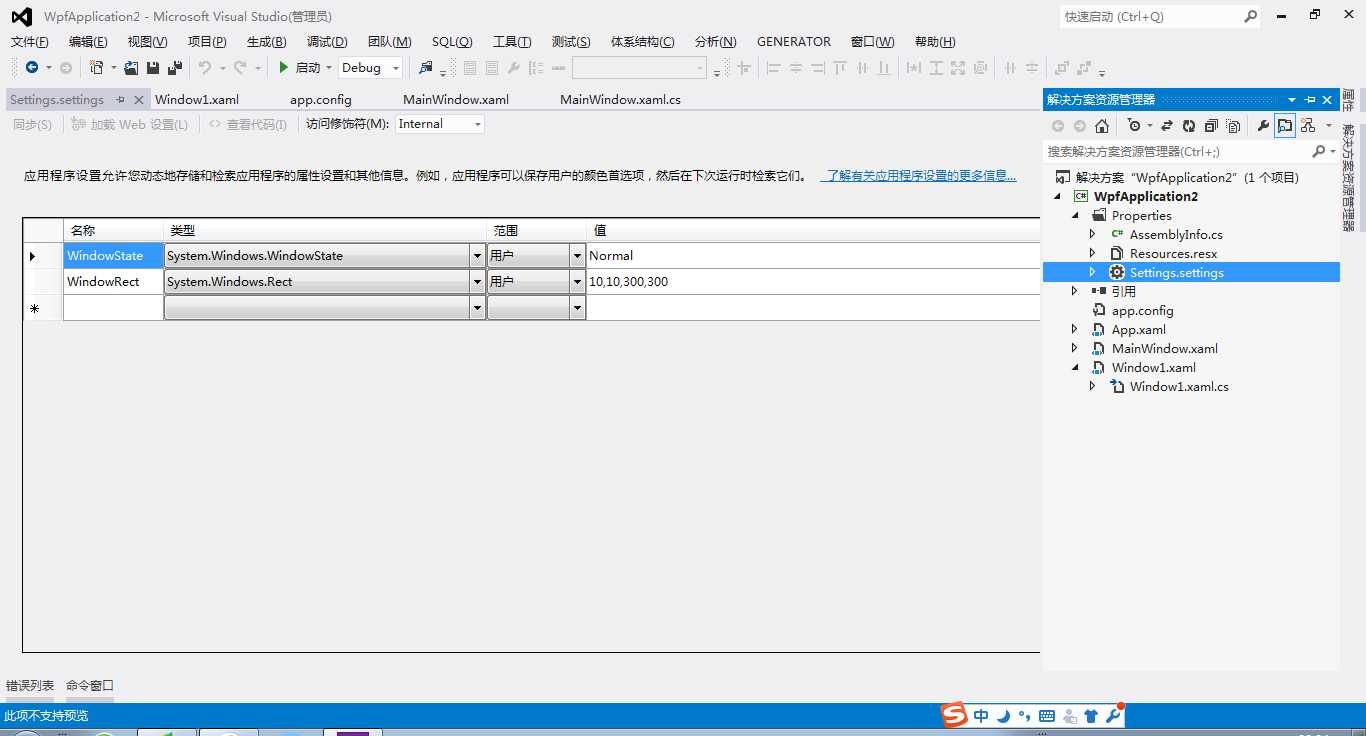Pin the Settings.settings tab
This screenshot has width=1366, height=736.
(120, 100)
